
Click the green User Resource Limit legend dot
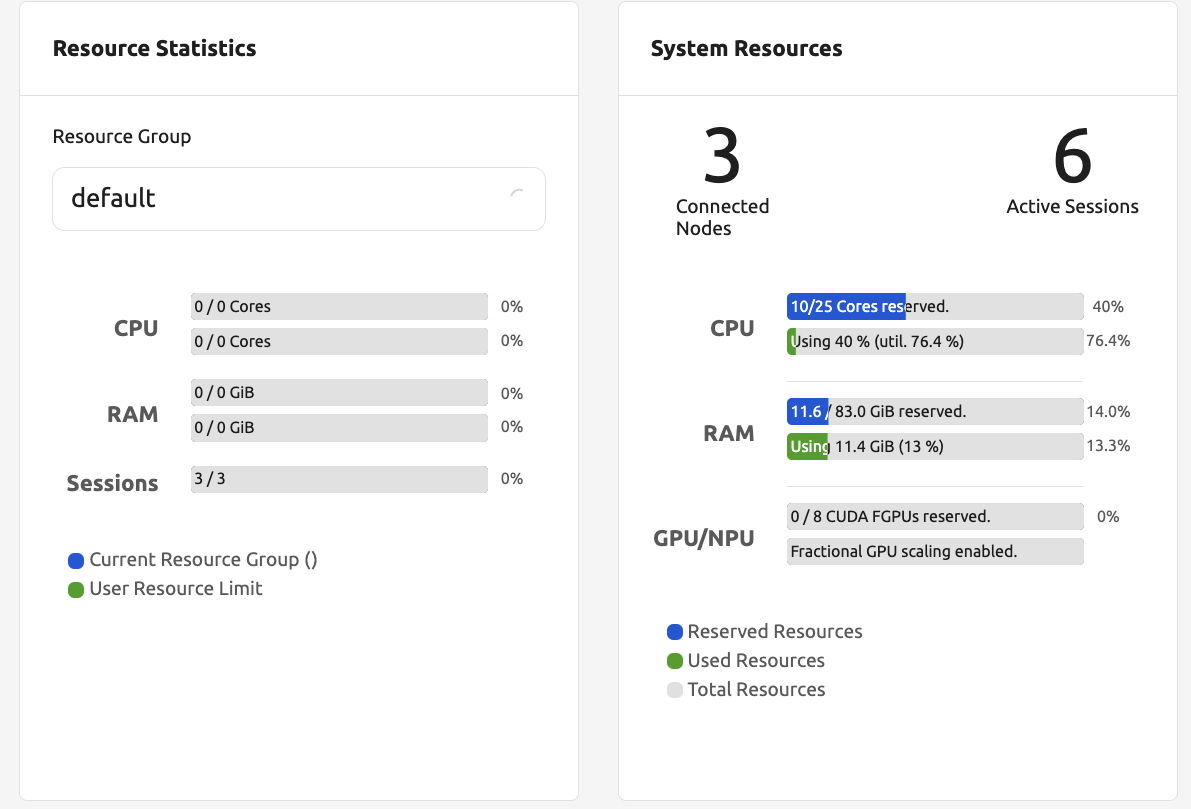click(x=76, y=590)
